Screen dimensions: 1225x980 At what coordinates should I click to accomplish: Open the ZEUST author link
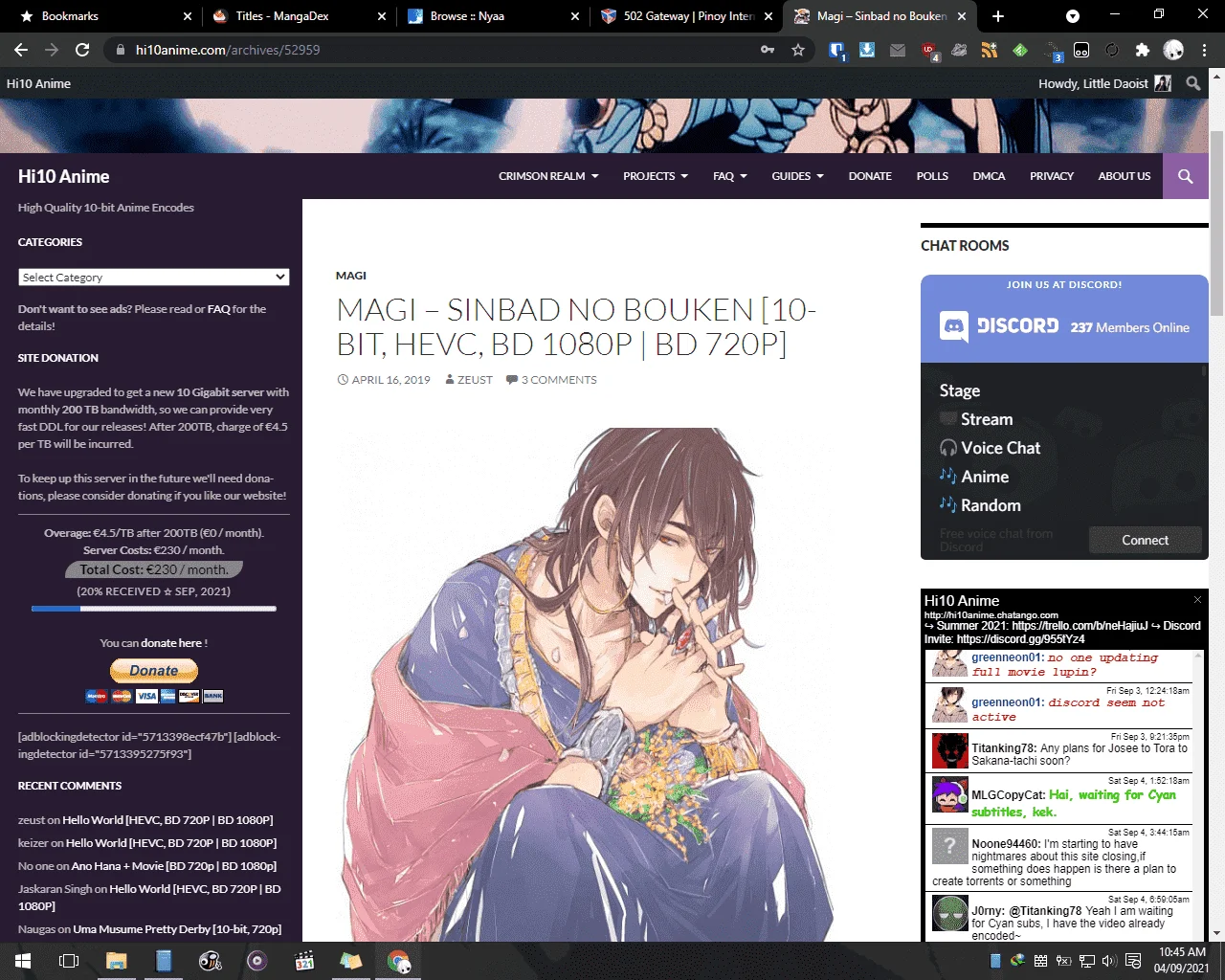point(475,380)
